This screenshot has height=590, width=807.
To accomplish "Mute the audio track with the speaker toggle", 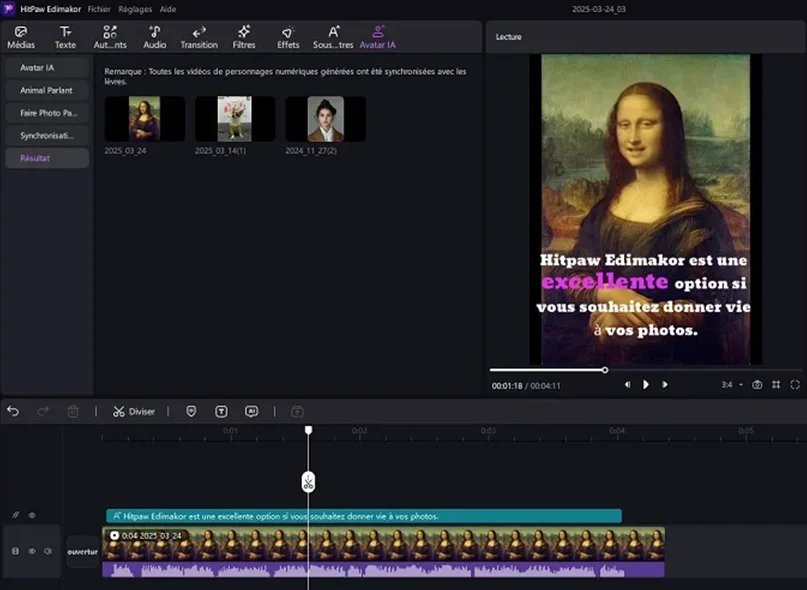I will click(46, 551).
